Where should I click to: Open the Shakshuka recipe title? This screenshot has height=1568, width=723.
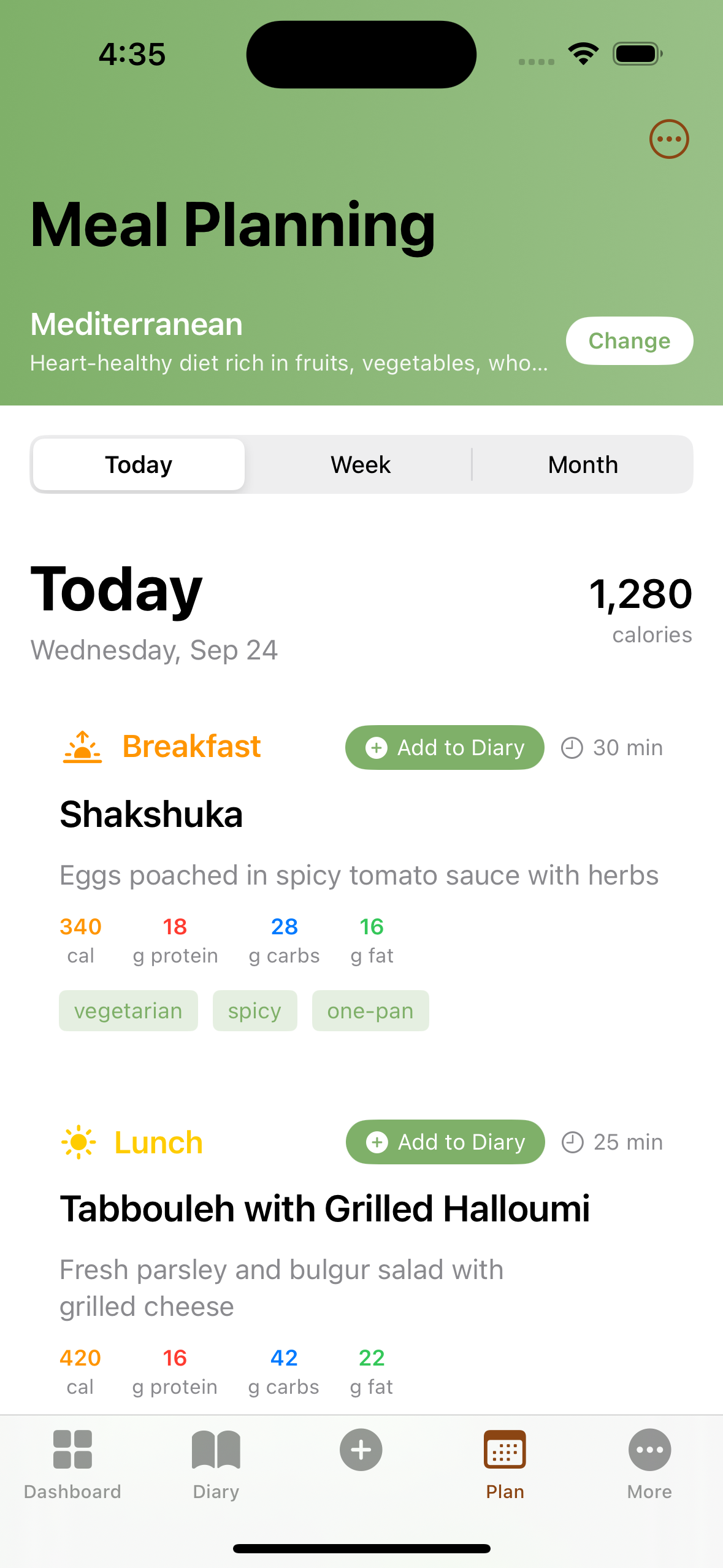151,815
